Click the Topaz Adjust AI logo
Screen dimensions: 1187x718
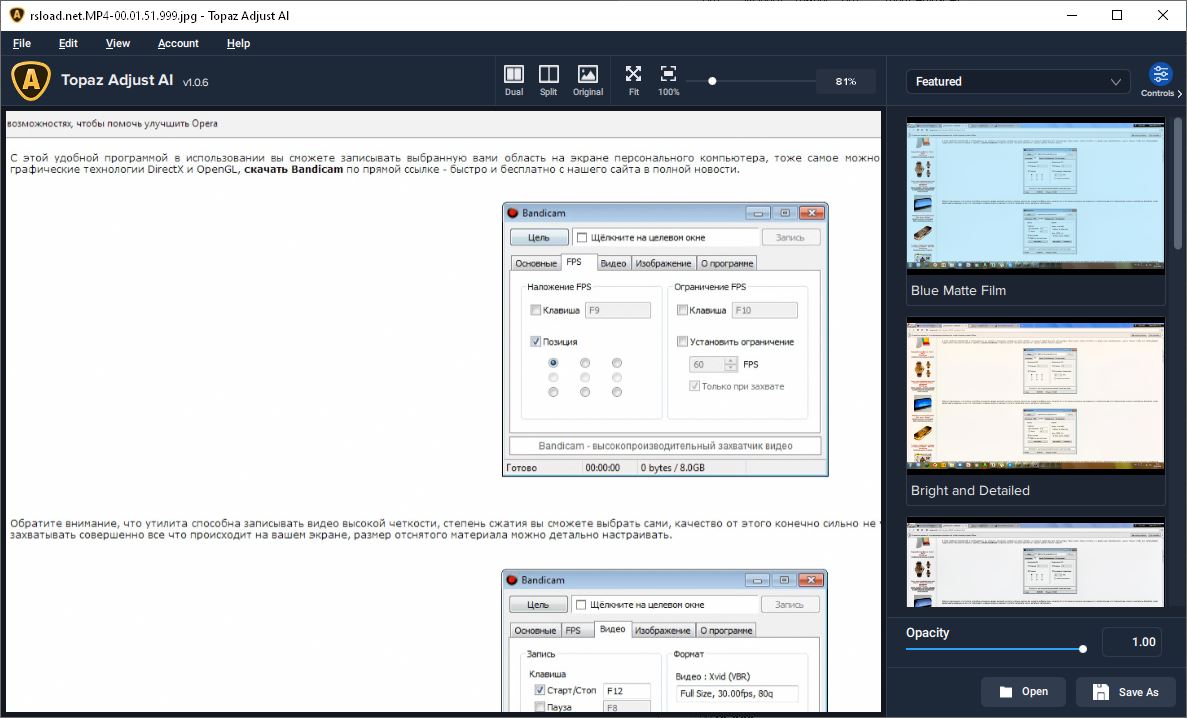tap(31, 80)
